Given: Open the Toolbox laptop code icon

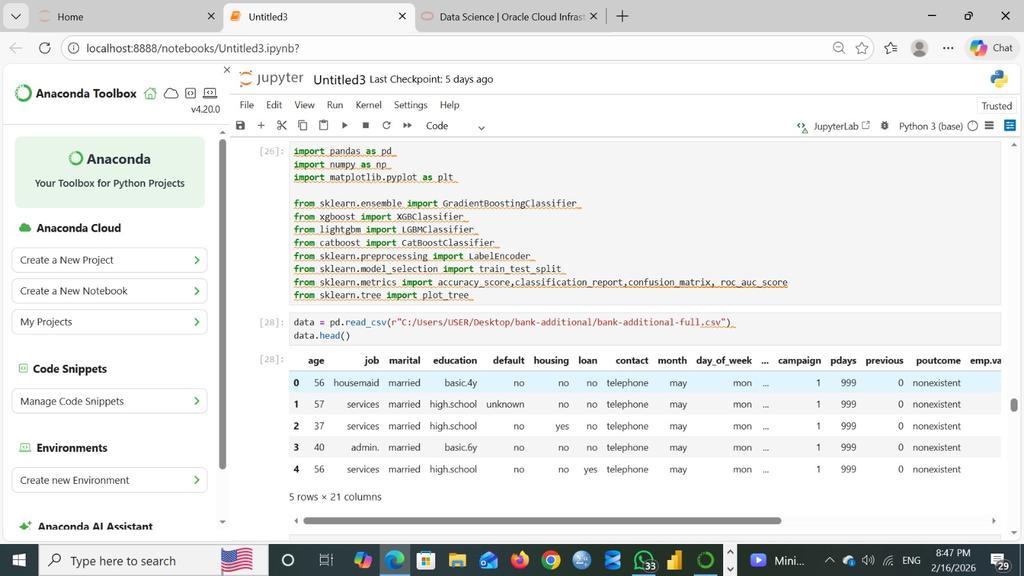Looking at the screenshot, I should pyautogui.click(x=210, y=93).
